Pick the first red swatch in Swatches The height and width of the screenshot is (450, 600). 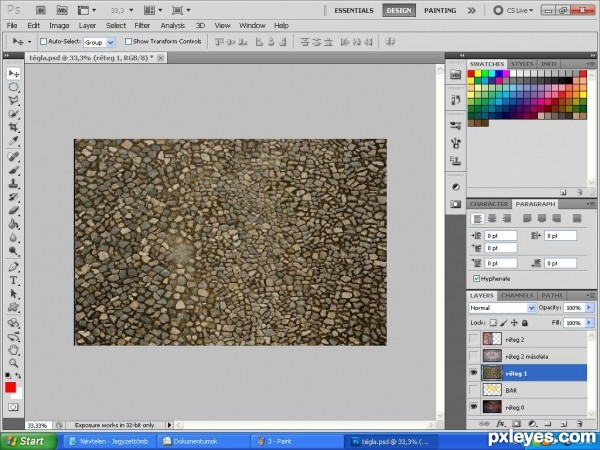(x=471, y=73)
